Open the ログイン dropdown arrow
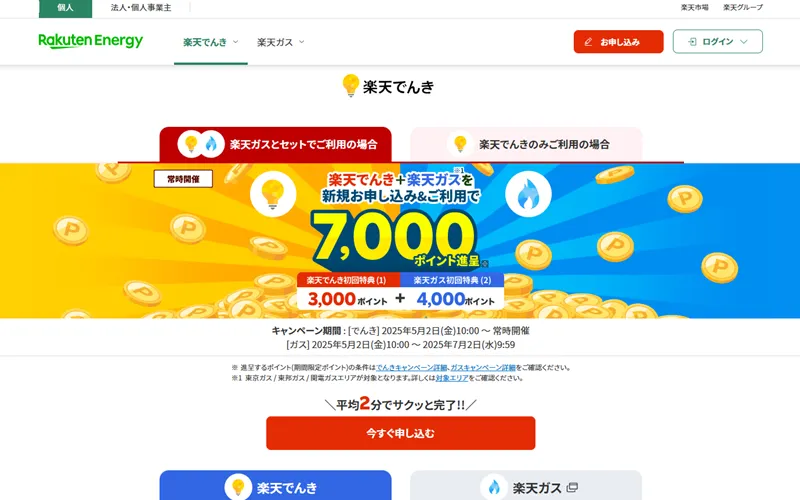 (744, 42)
